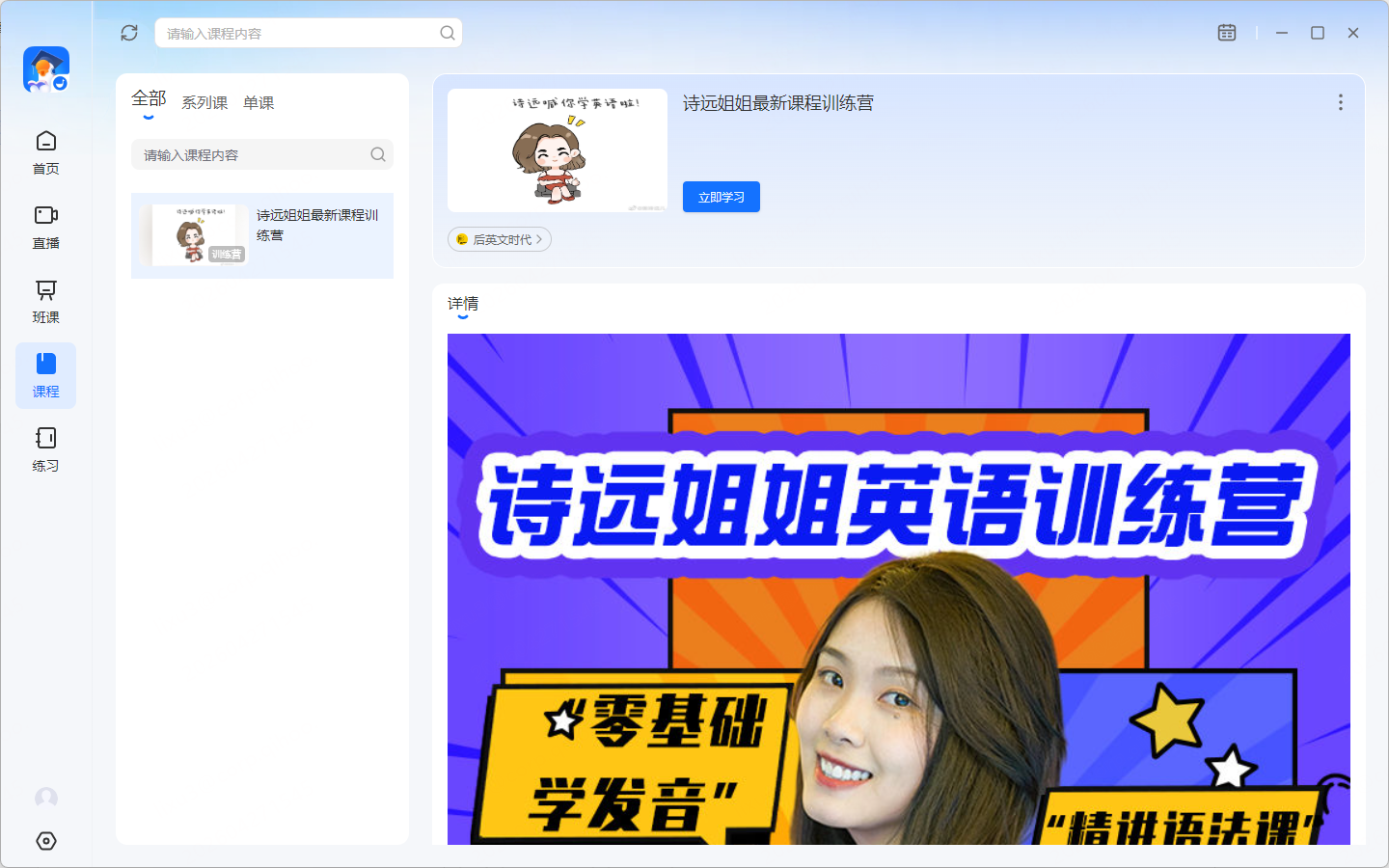Viewport: 1389px width, 868px height.
Task: Expand the 后英文时代 tag chevron
Action: (x=539, y=239)
